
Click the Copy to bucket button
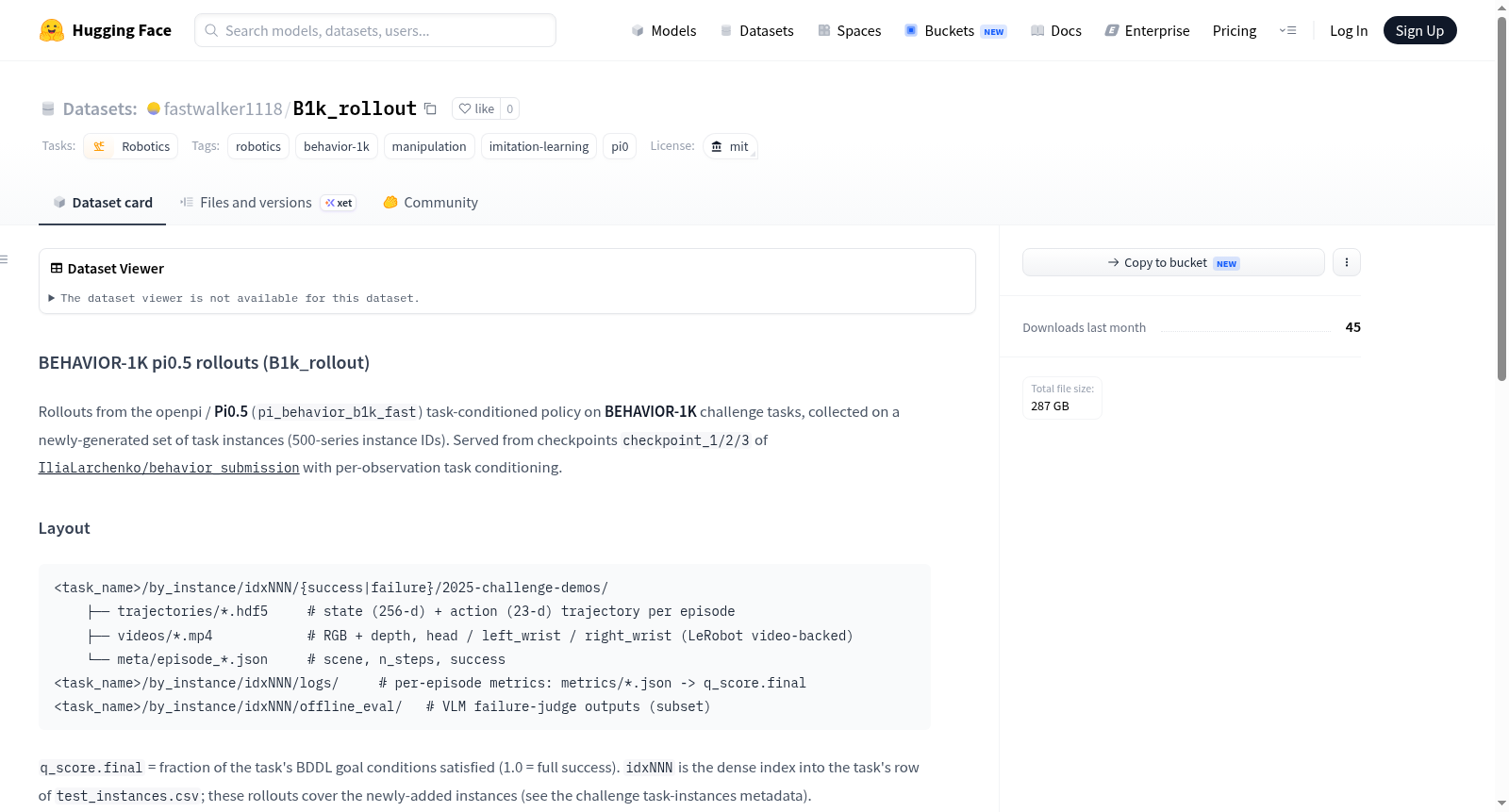pos(1173,262)
